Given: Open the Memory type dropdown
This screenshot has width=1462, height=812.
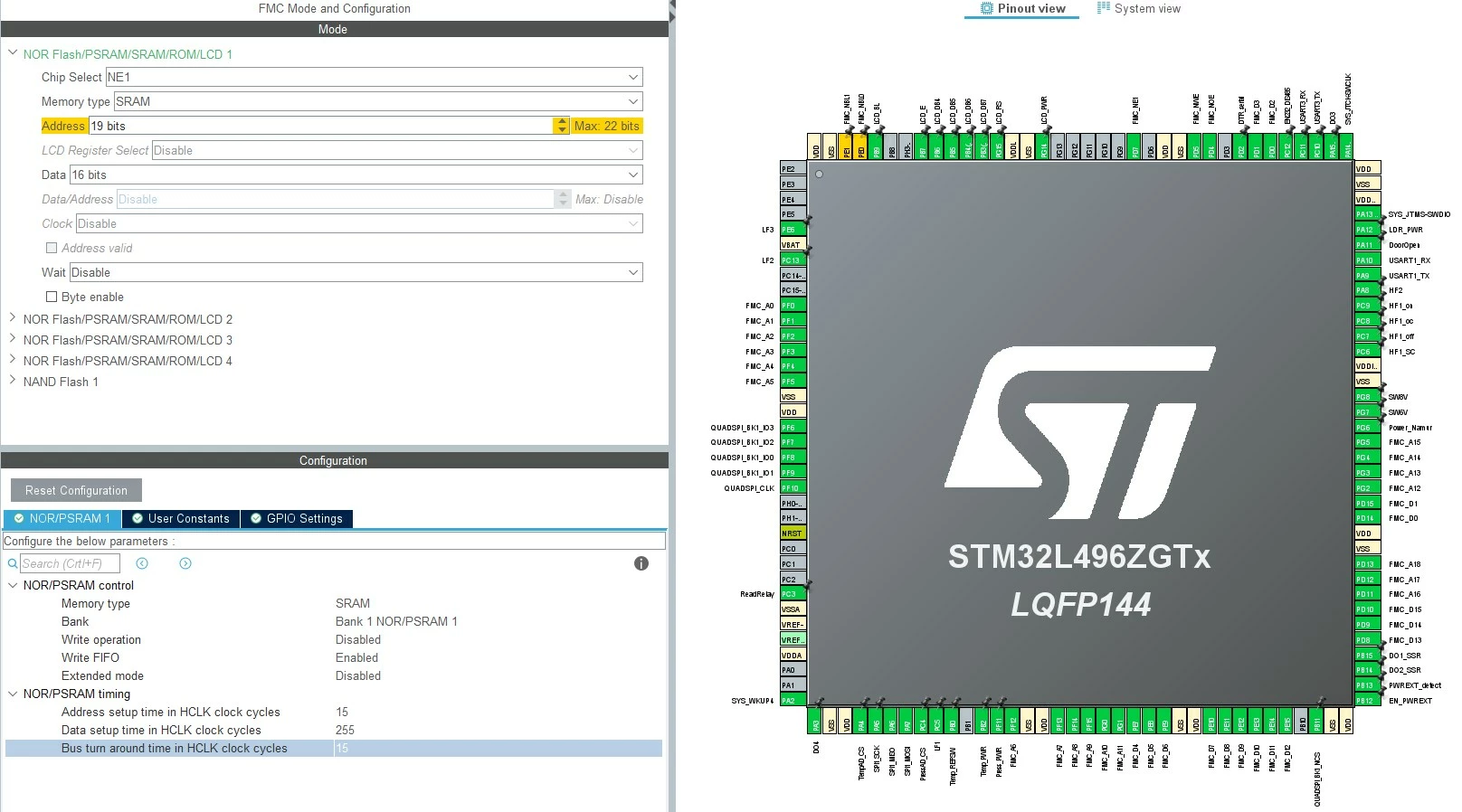Looking at the screenshot, I should click(378, 101).
